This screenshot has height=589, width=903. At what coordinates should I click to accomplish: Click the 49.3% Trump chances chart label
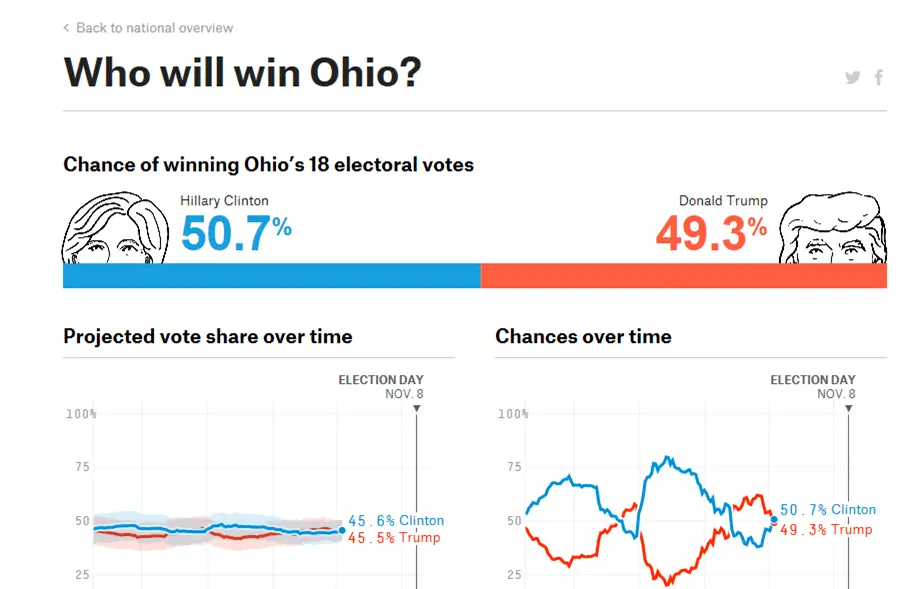tap(826, 530)
